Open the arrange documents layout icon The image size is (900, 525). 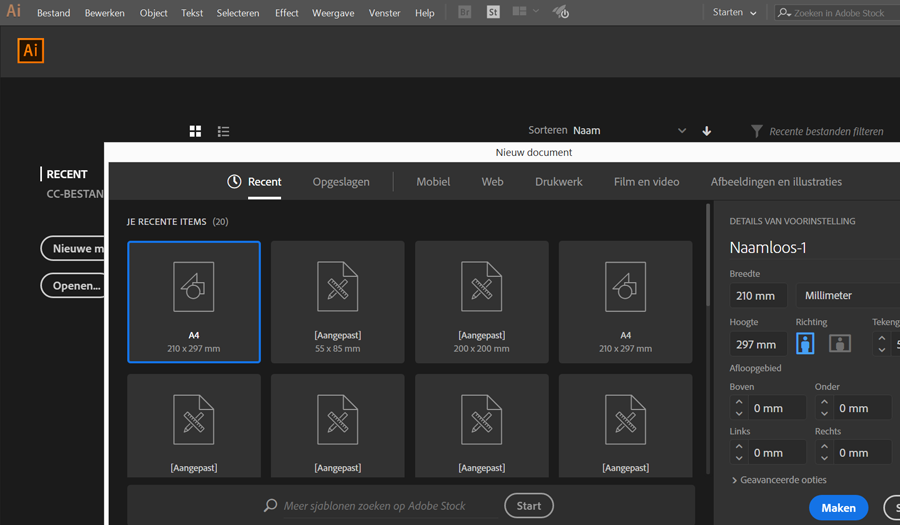click(x=519, y=11)
